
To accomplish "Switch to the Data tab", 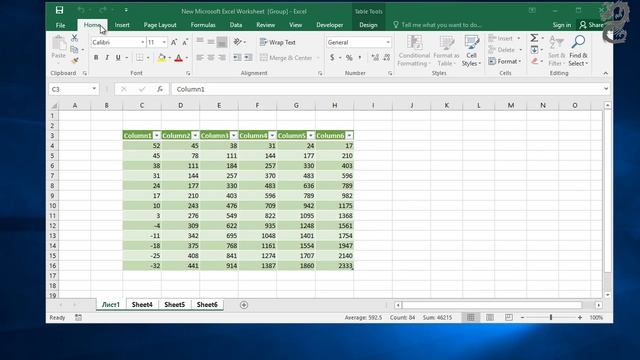I will [236, 25].
